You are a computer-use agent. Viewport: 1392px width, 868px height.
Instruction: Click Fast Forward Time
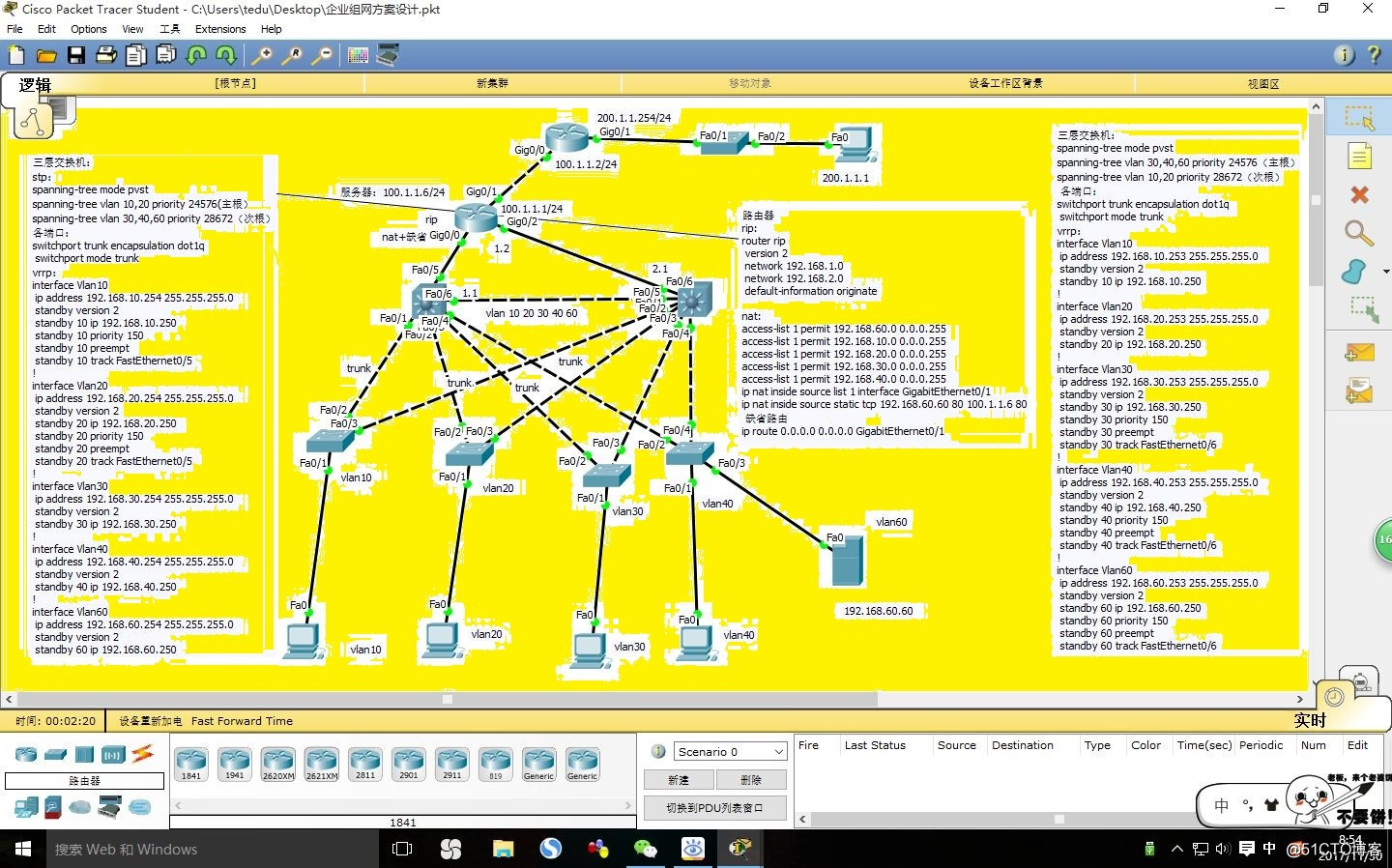click(242, 721)
